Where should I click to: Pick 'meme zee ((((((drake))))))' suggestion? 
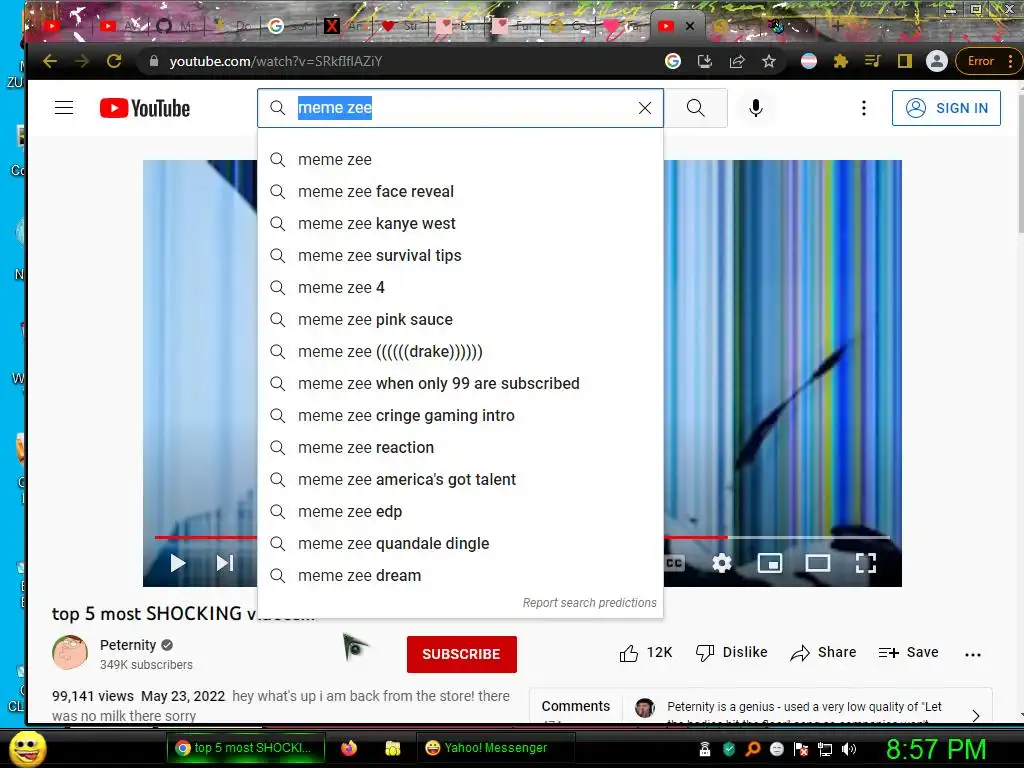[x=460, y=351]
